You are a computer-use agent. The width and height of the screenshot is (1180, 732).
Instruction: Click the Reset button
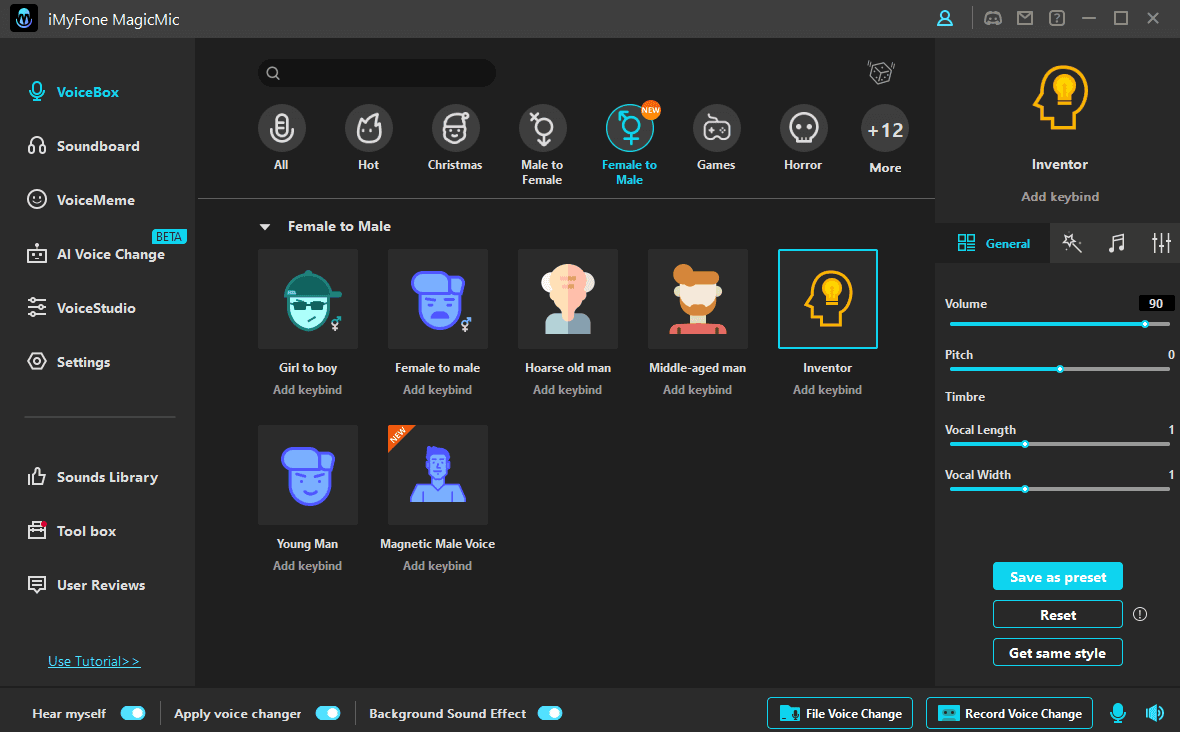pyautogui.click(x=1058, y=615)
